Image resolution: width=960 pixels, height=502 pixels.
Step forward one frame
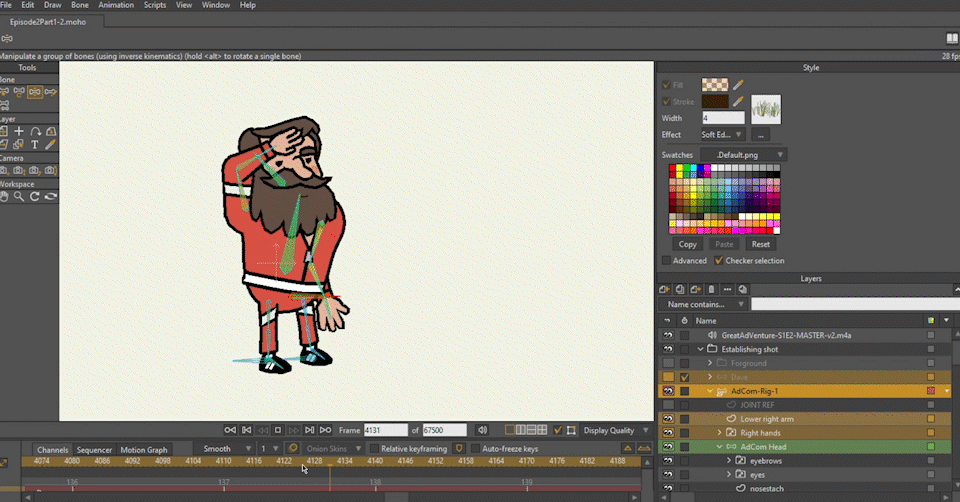pyautogui.click(x=293, y=430)
